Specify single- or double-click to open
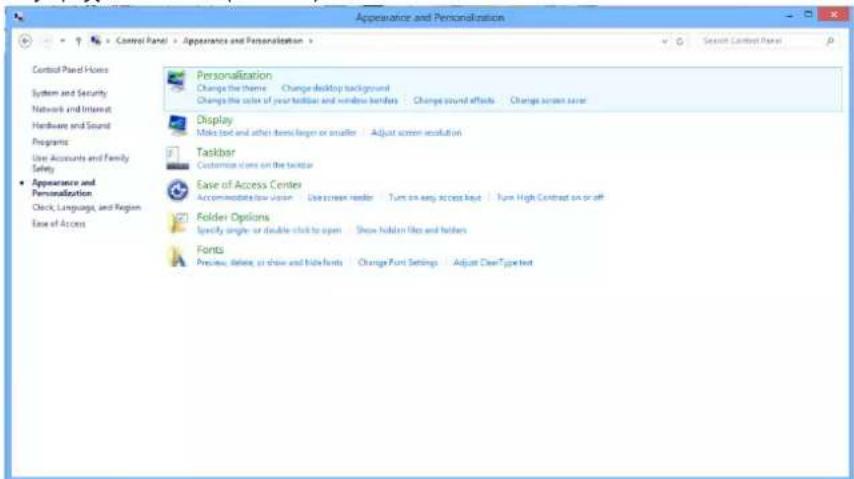This screenshot has height=479, width=854. [269, 231]
